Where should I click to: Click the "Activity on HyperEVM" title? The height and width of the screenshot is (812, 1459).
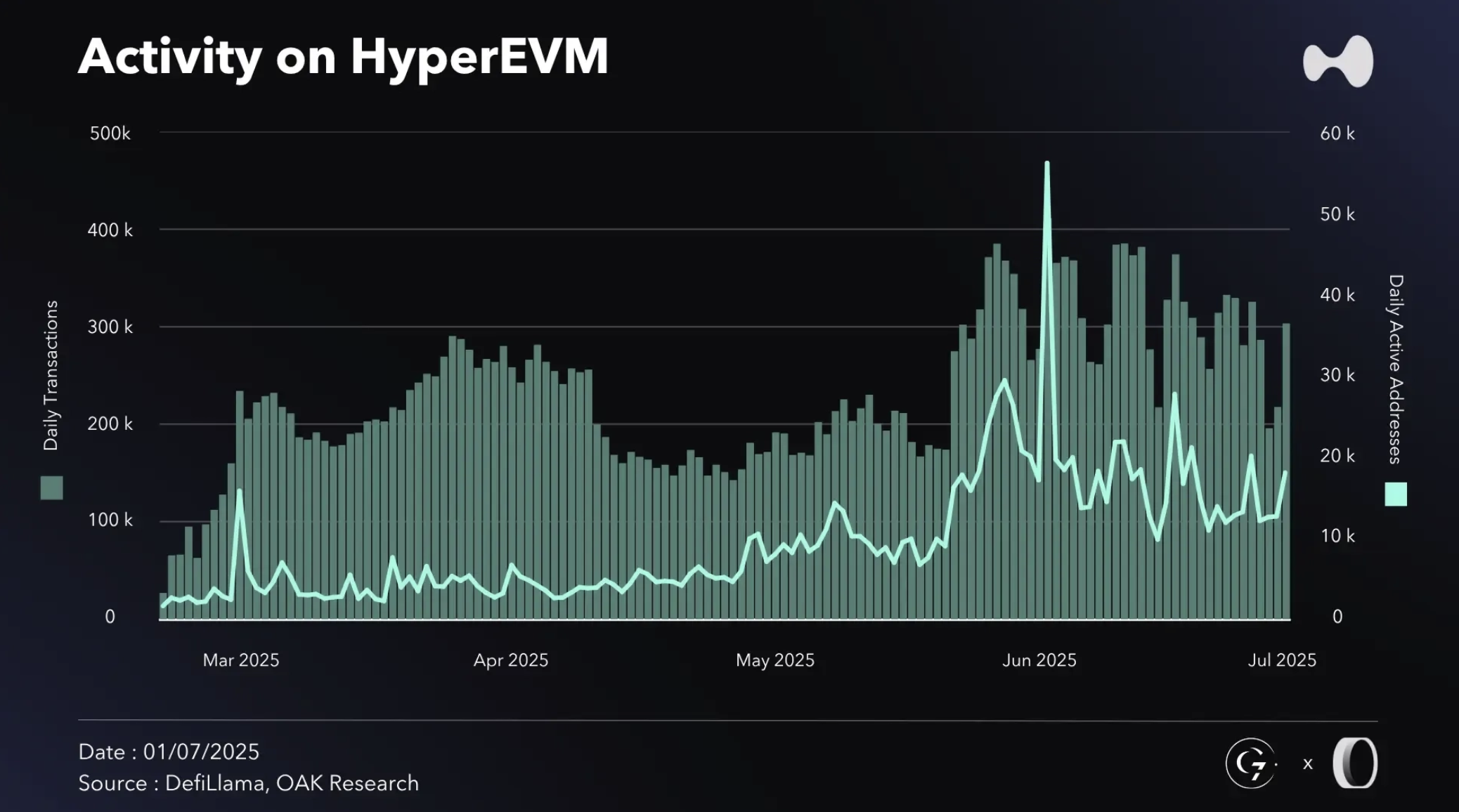(343, 56)
